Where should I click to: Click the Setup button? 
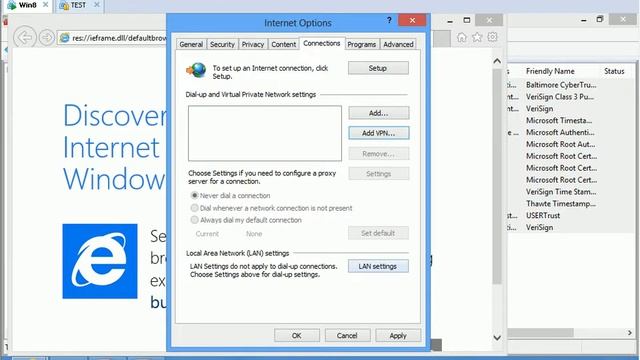pos(378,68)
